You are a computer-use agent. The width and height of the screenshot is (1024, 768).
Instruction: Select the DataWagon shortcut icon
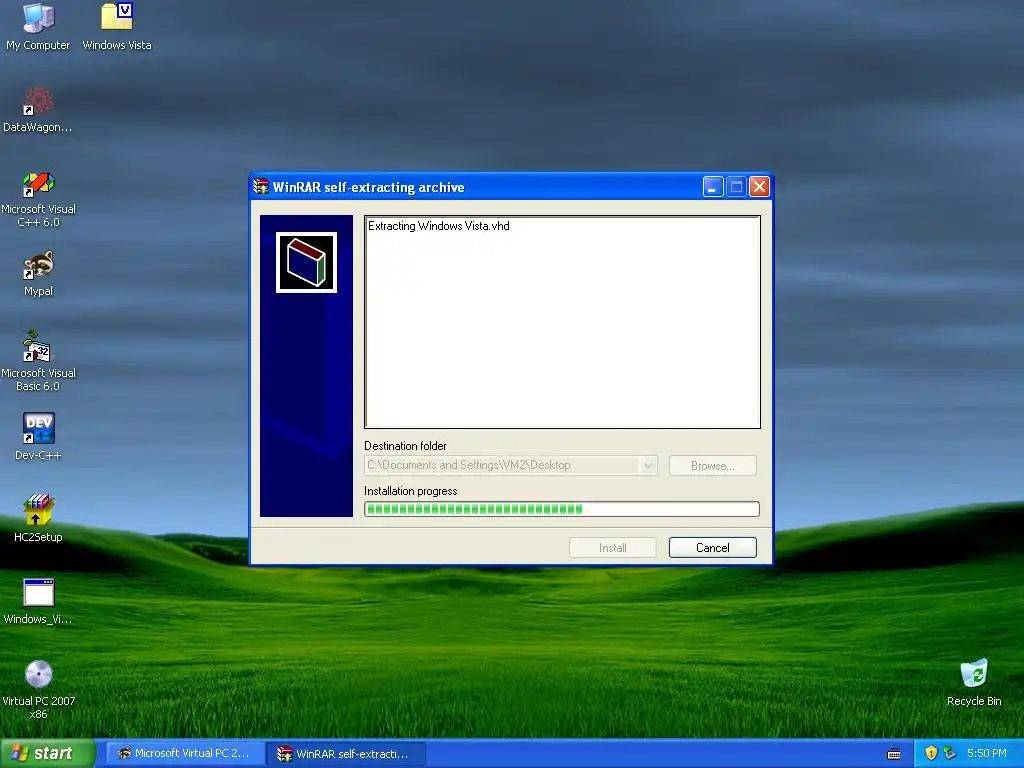point(38,101)
